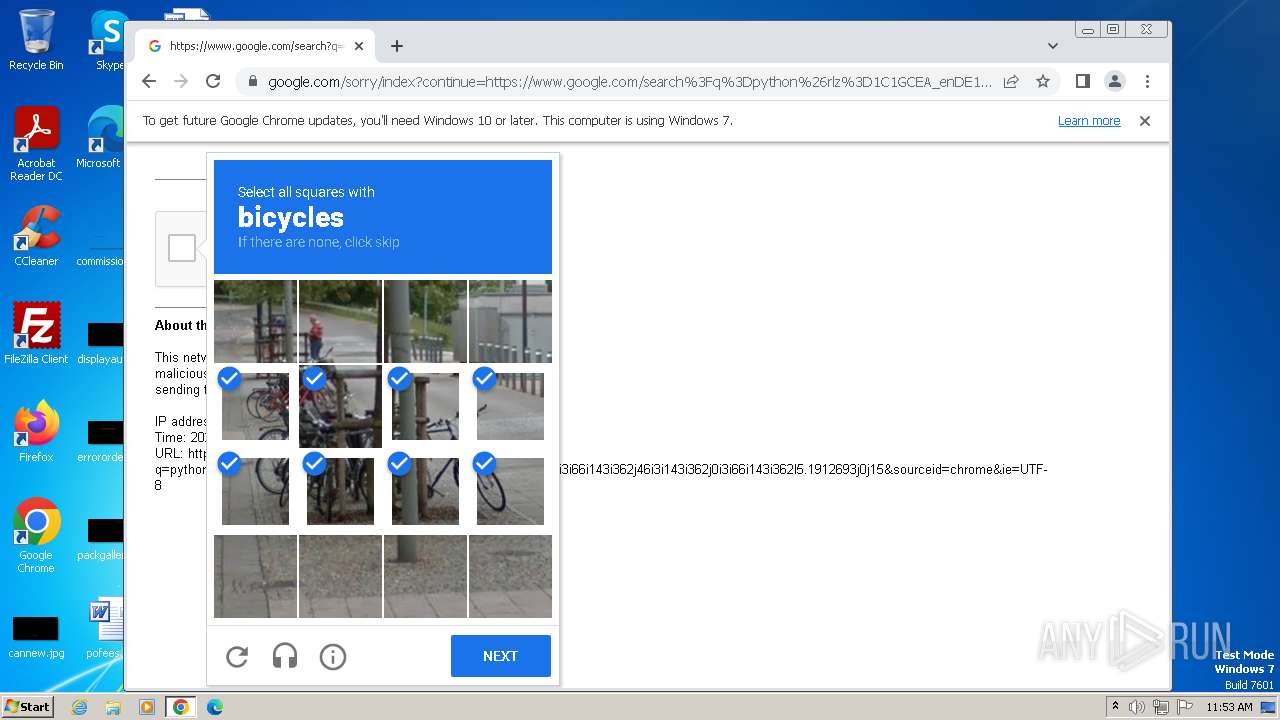Follow the Learn more link in the update bar
The width and height of the screenshot is (1280, 720).
(x=1089, y=121)
